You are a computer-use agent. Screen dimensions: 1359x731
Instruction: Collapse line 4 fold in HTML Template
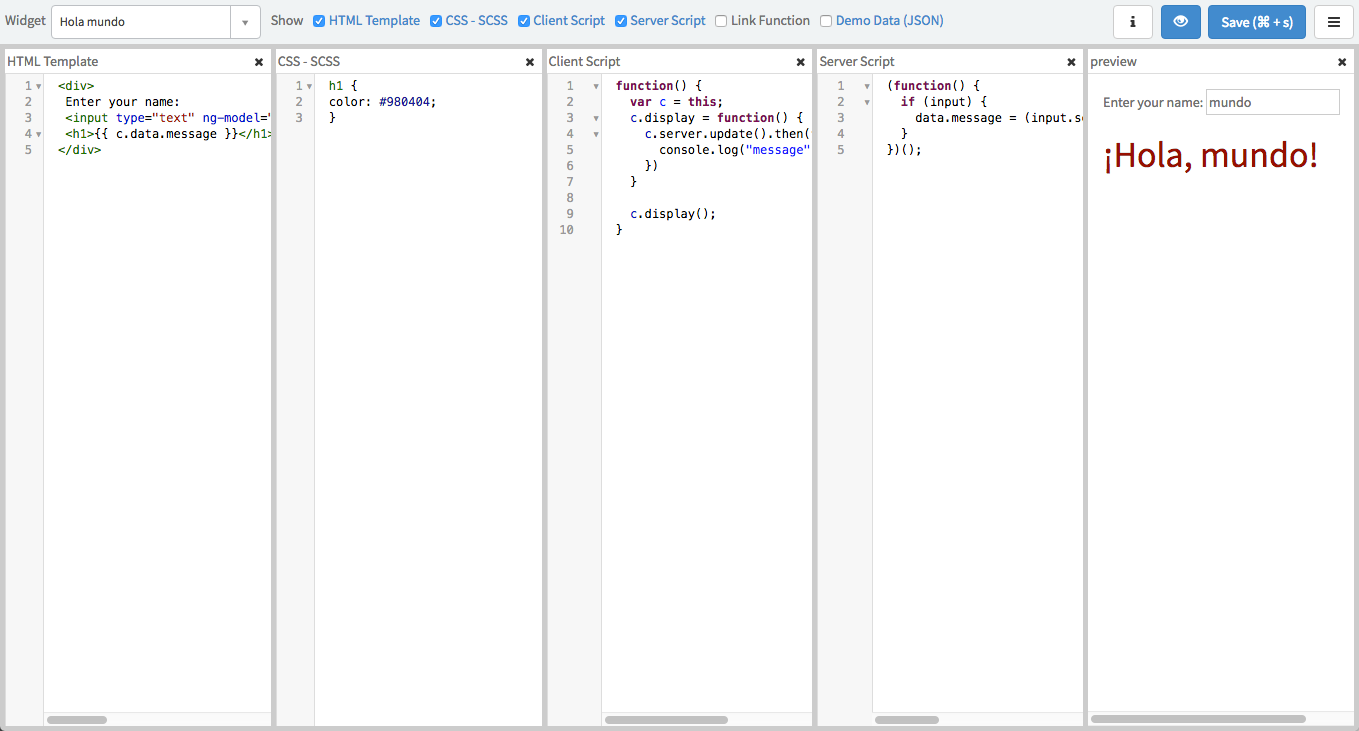pyautogui.click(x=38, y=134)
